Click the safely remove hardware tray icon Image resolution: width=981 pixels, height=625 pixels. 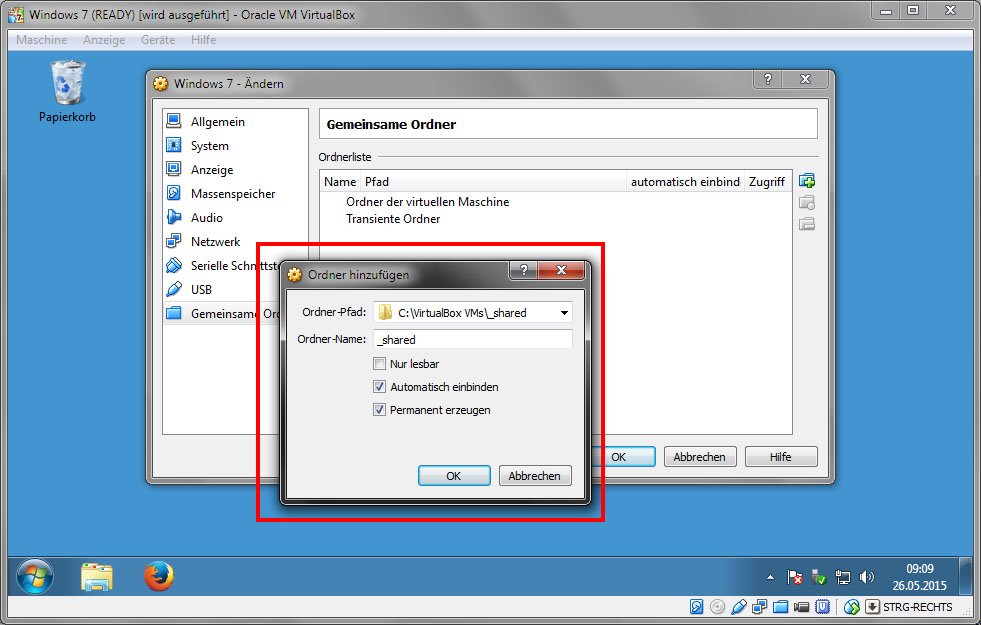pyautogui.click(x=819, y=577)
